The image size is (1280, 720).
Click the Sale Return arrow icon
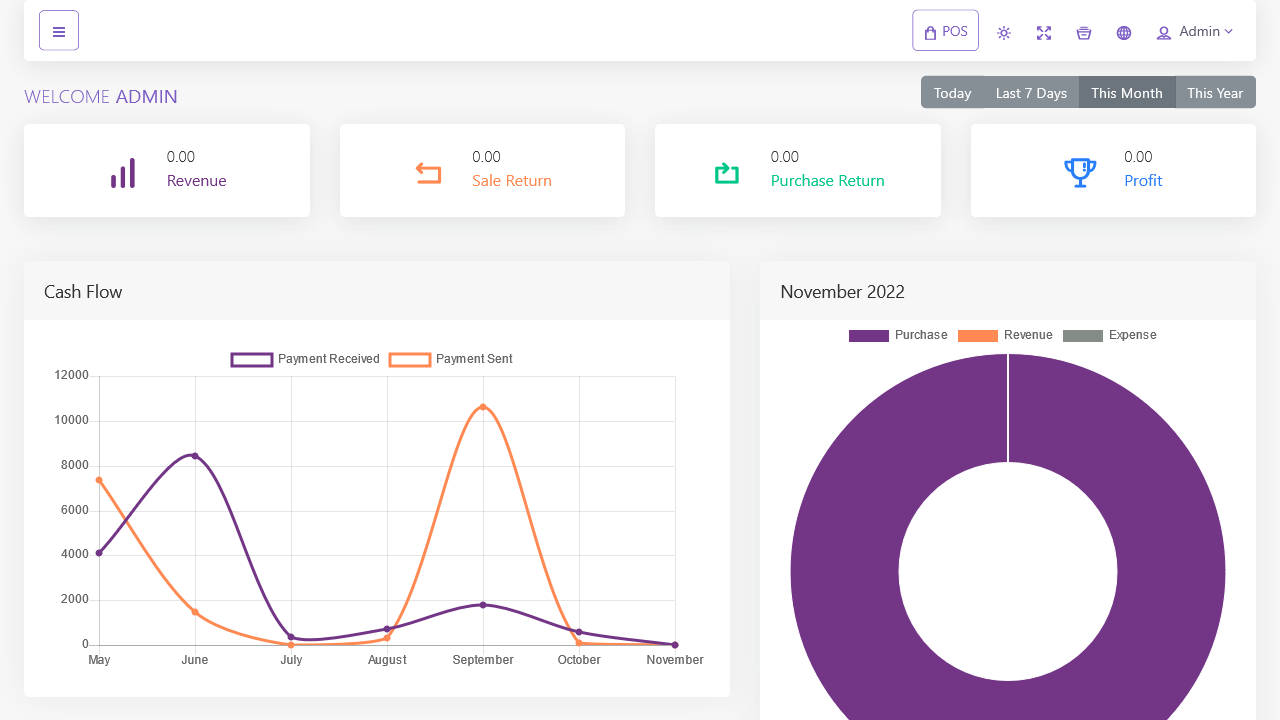point(428,173)
